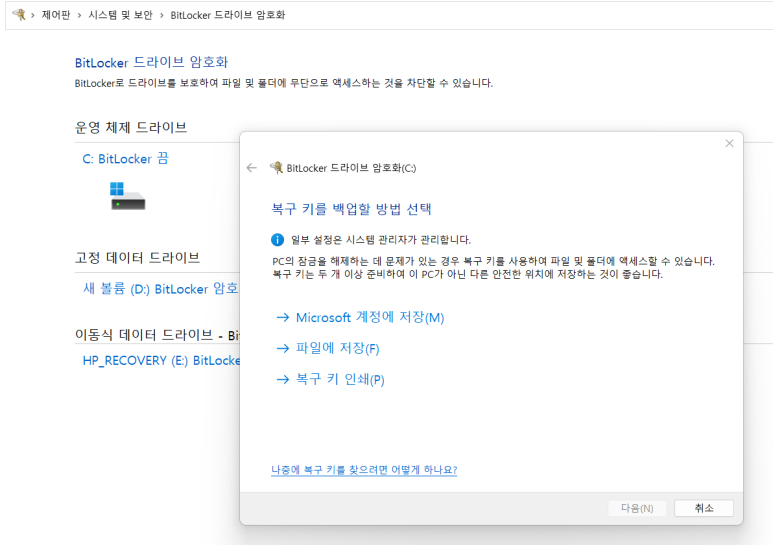Select BitLocker 드라이브 암호화 breadcrumb item
The width and height of the screenshot is (773, 545).
(228, 15)
